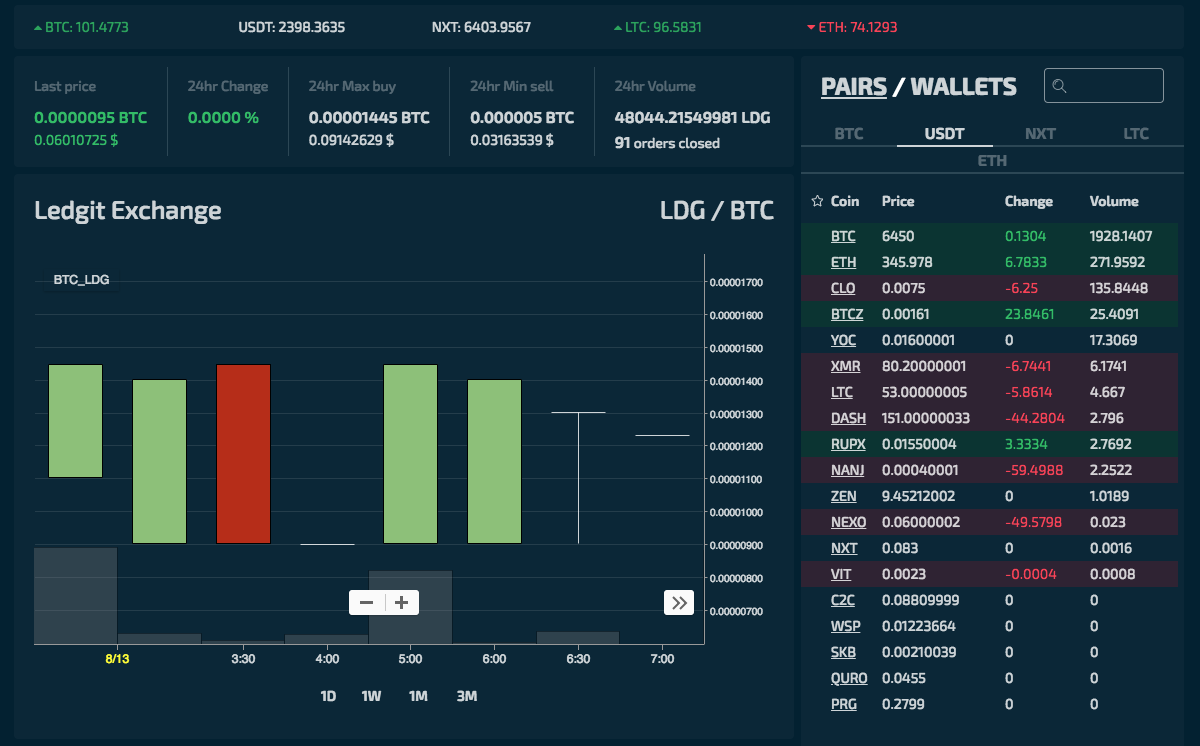This screenshot has height=746, width=1200.
Task: Set chart range to 1M
Action: point(418,696)
